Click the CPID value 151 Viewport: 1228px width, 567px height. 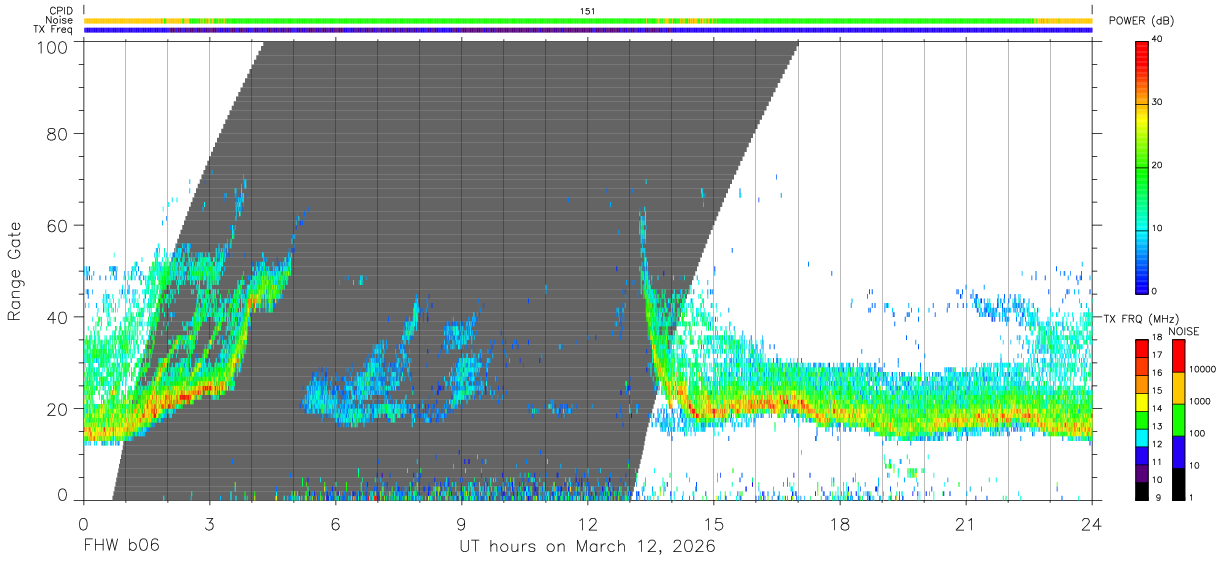point(588,11)
